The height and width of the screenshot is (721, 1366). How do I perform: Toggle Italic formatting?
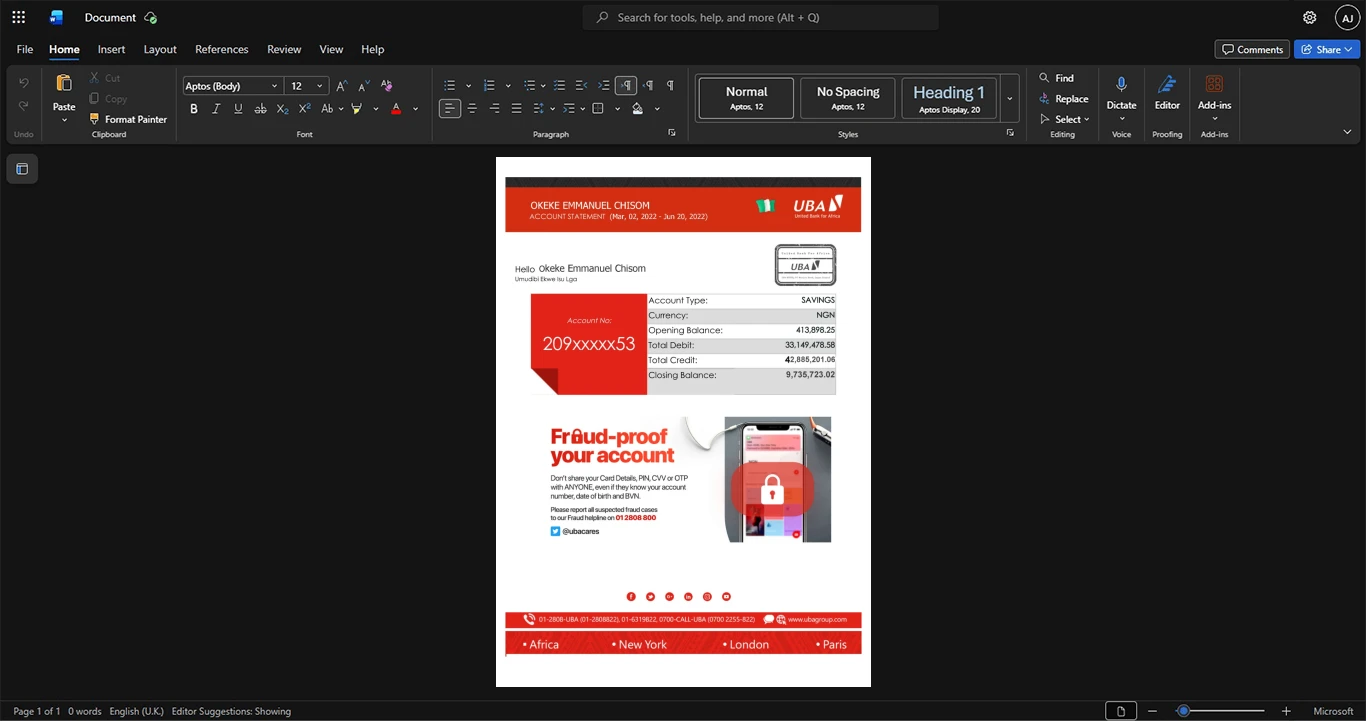coord(216,109)
